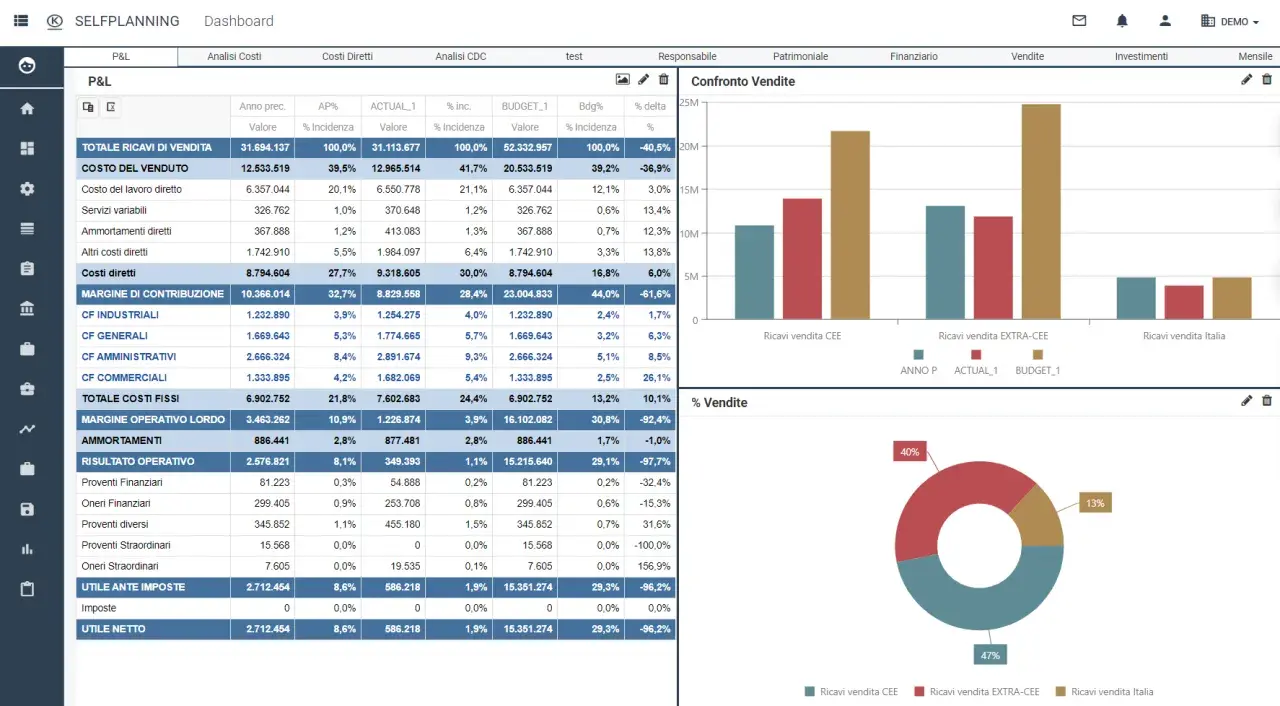Switch to Analisi Costi tab
Viewport: 1280px width, 706px height.
(x=235, y=57)
